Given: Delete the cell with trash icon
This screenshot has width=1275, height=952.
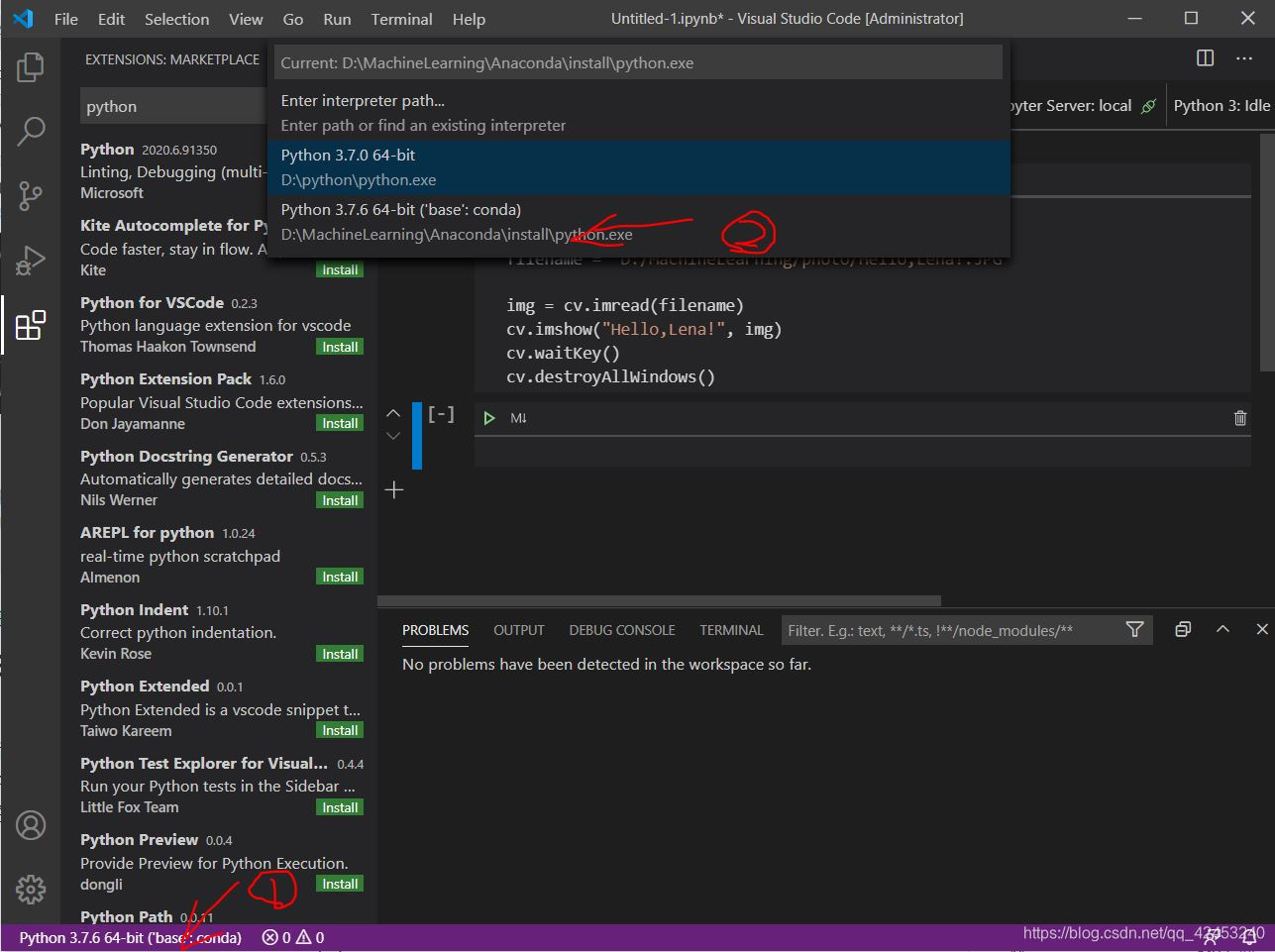Looking at the screenshot, I should [1239, 418].
